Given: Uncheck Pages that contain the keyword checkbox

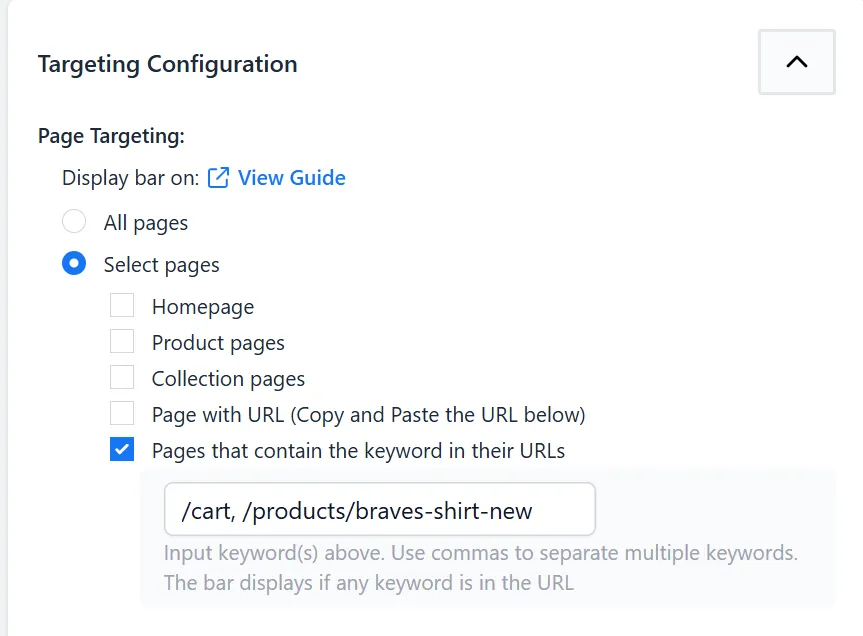Looking at the screenshot, I should 122,449.
